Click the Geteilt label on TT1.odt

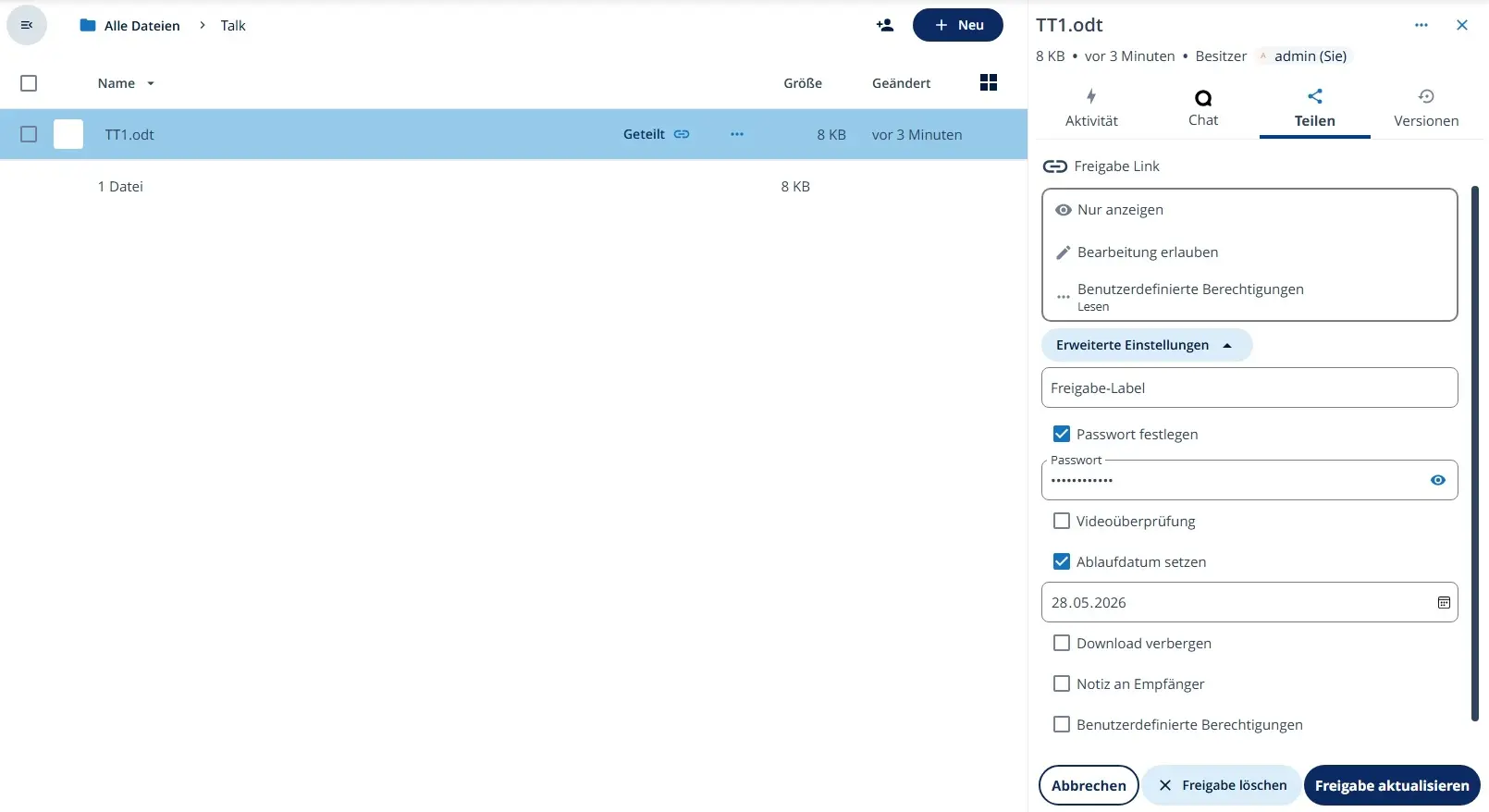coord(644,134)
